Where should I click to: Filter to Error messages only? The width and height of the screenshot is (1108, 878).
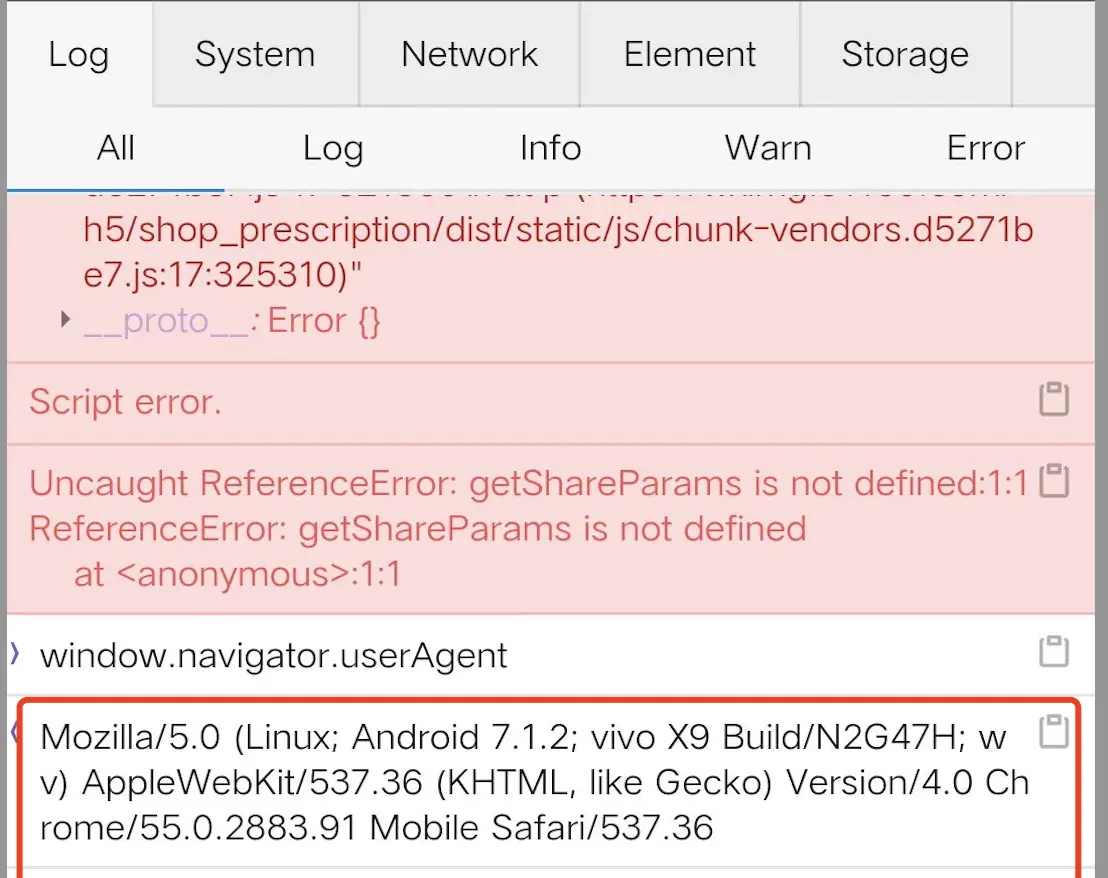point(986,149)
